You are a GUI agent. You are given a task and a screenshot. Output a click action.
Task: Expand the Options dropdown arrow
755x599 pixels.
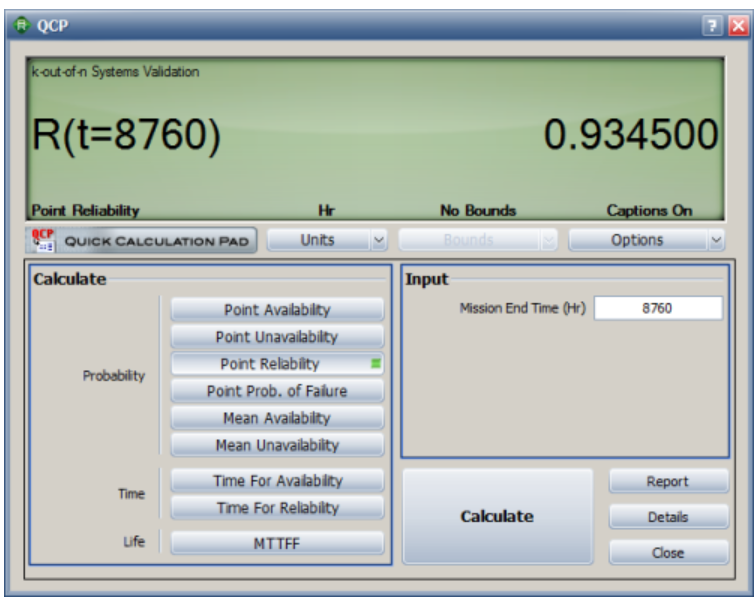coord(716,240)
